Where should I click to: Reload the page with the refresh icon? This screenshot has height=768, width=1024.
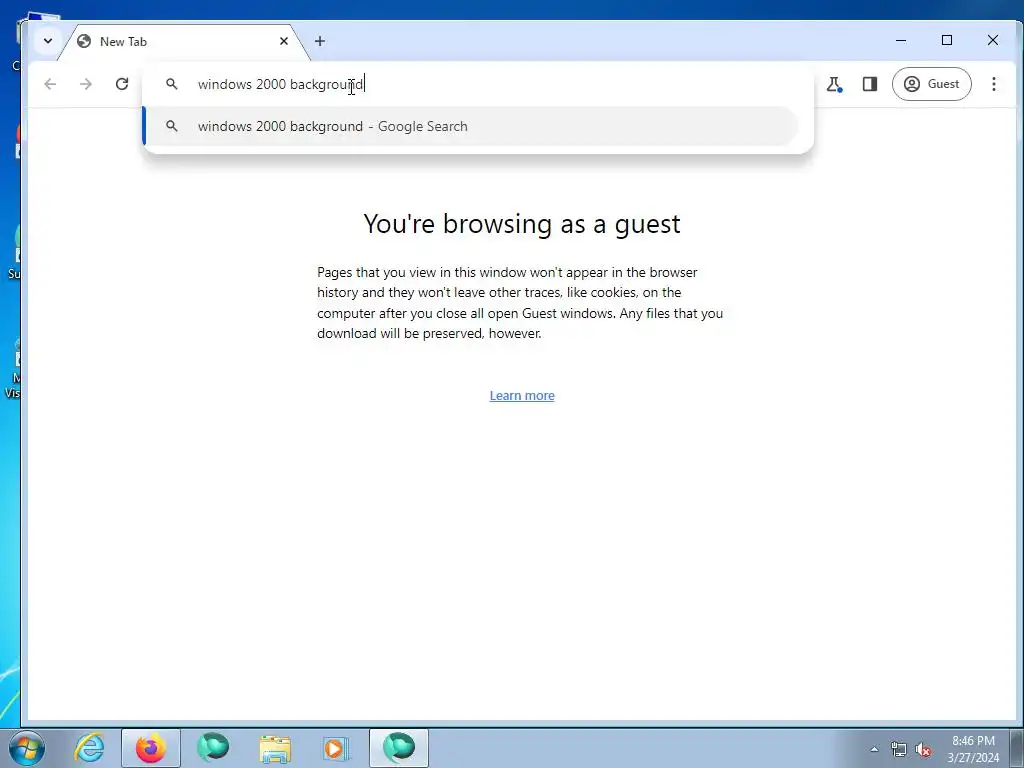click(x=121, y=84)
